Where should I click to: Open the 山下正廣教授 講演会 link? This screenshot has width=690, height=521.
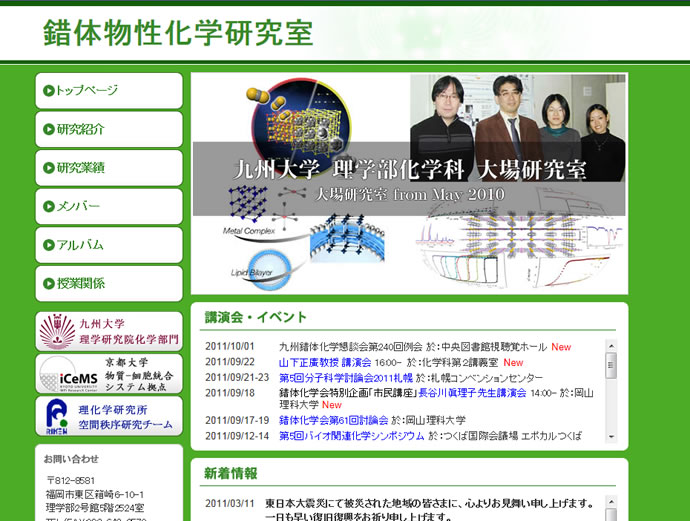325,363
